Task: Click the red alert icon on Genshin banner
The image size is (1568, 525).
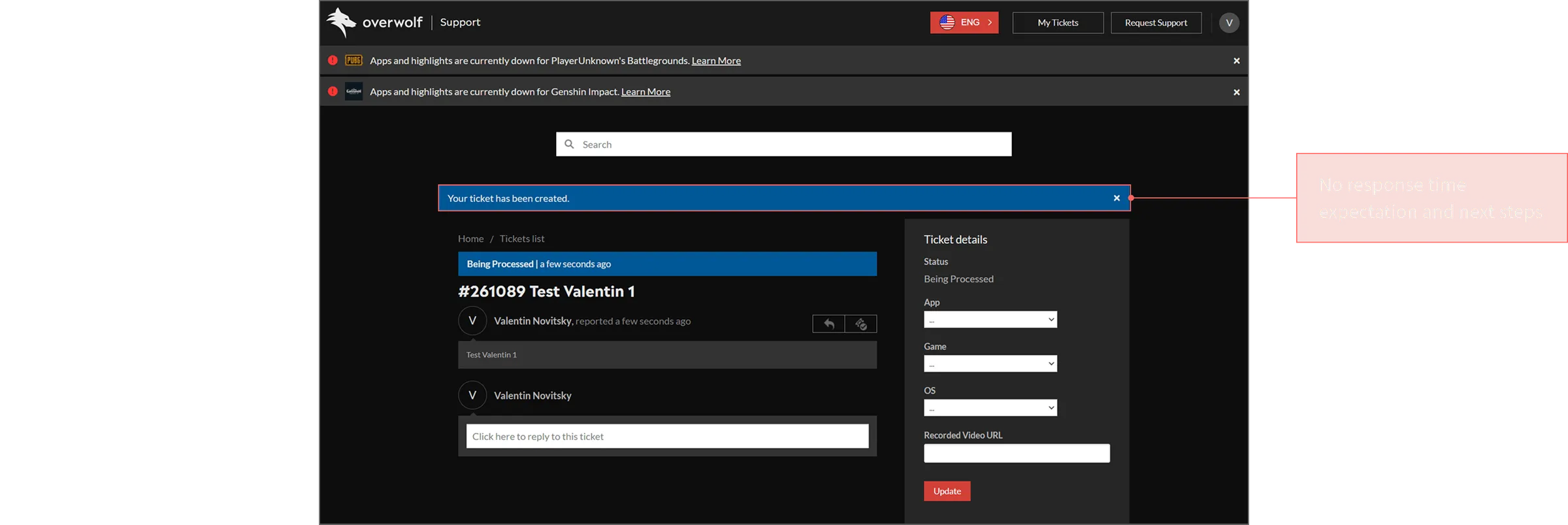Action: tap(333, 92)
